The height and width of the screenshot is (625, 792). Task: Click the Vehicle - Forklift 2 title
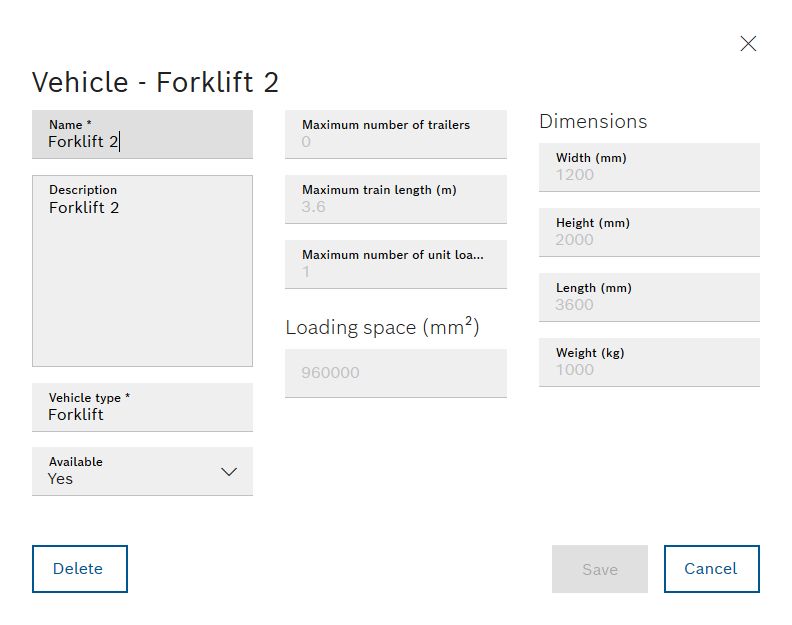coord(155,82)
